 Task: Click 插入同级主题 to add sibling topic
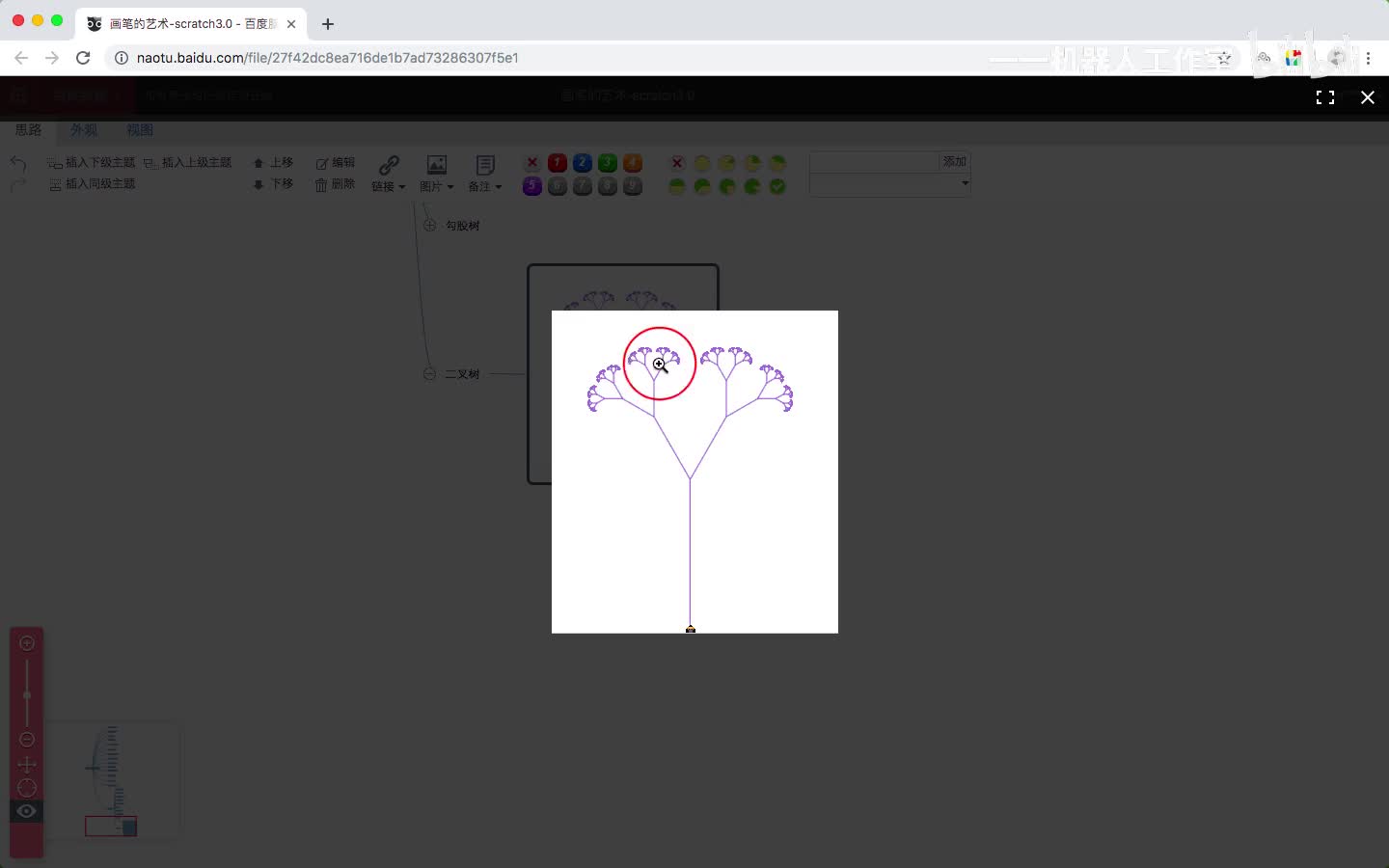pos(92,184)
